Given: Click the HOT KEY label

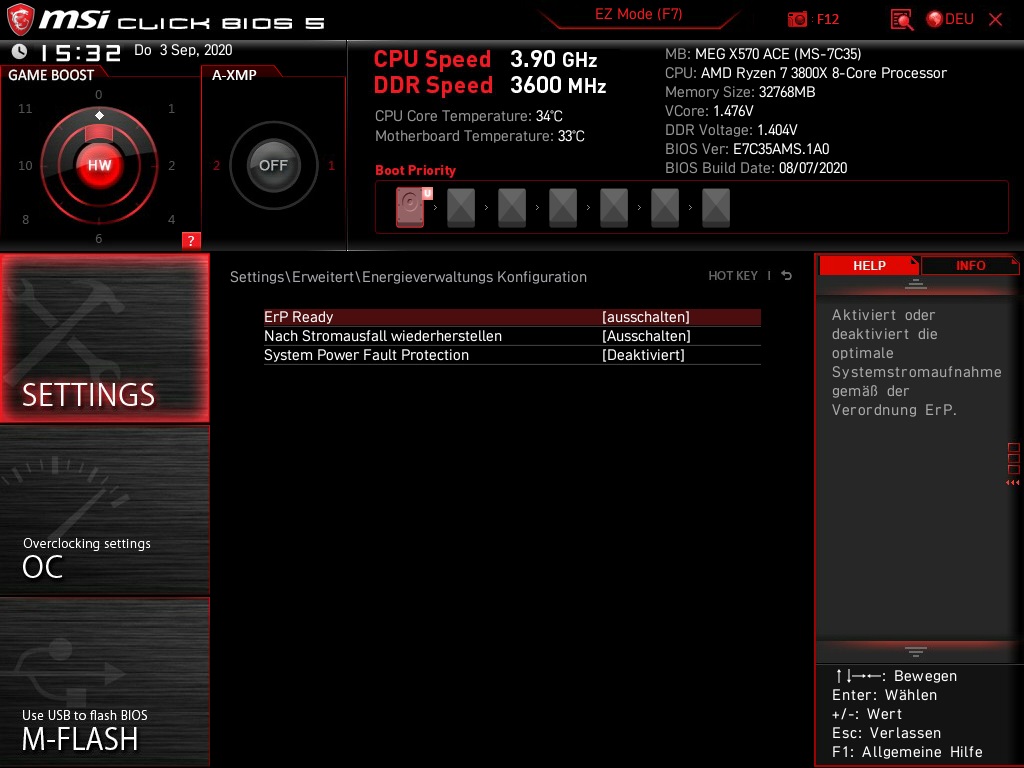Looking at the screenshot, I should (x=733, y=276).
